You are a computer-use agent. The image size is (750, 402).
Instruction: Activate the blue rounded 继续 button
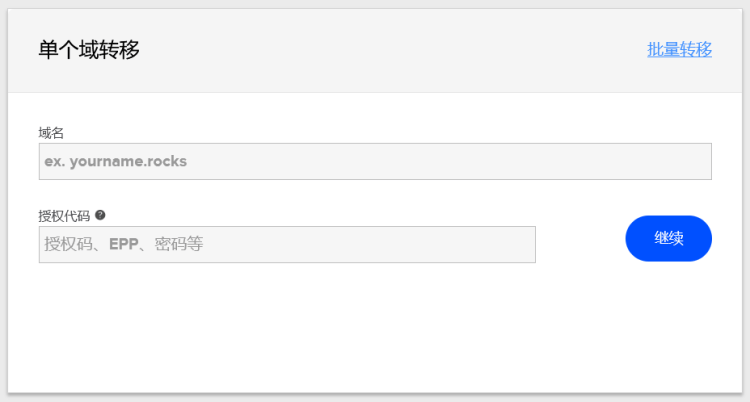coord(668,238)
